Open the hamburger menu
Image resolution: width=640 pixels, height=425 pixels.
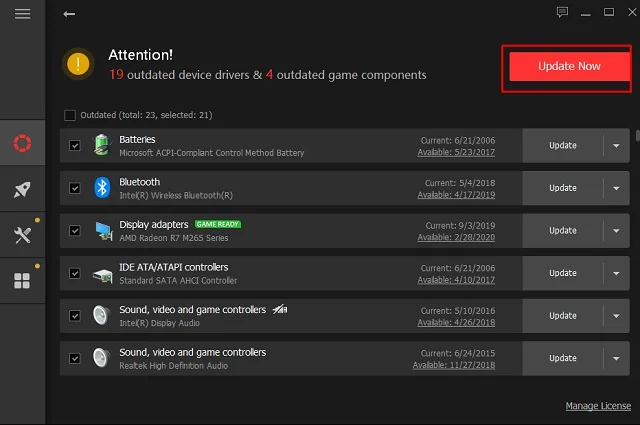[22, 14]
